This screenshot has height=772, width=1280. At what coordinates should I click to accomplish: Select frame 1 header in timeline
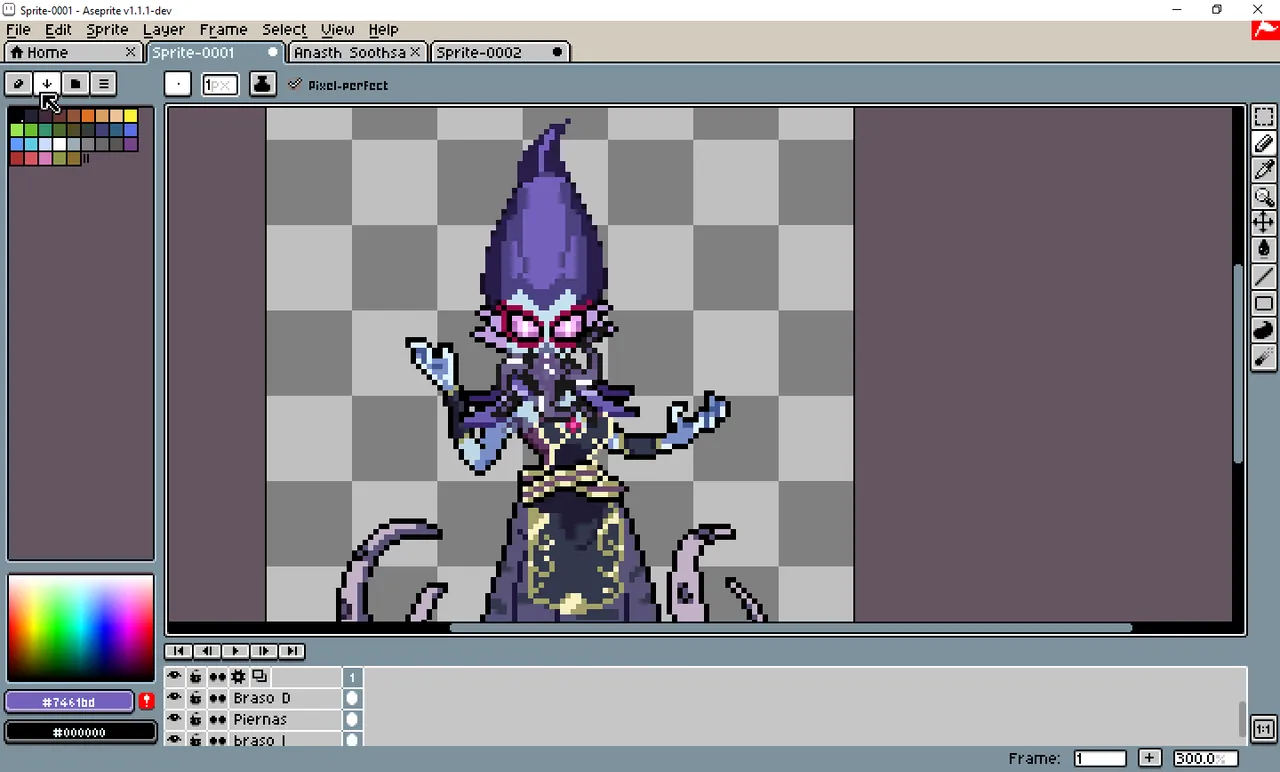[x=352, y=677]
